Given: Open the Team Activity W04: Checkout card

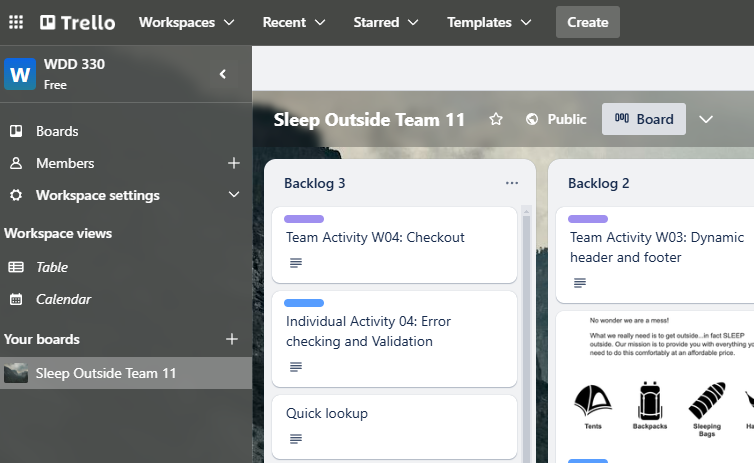Looking at the screenshot, I should click(394, 245).
